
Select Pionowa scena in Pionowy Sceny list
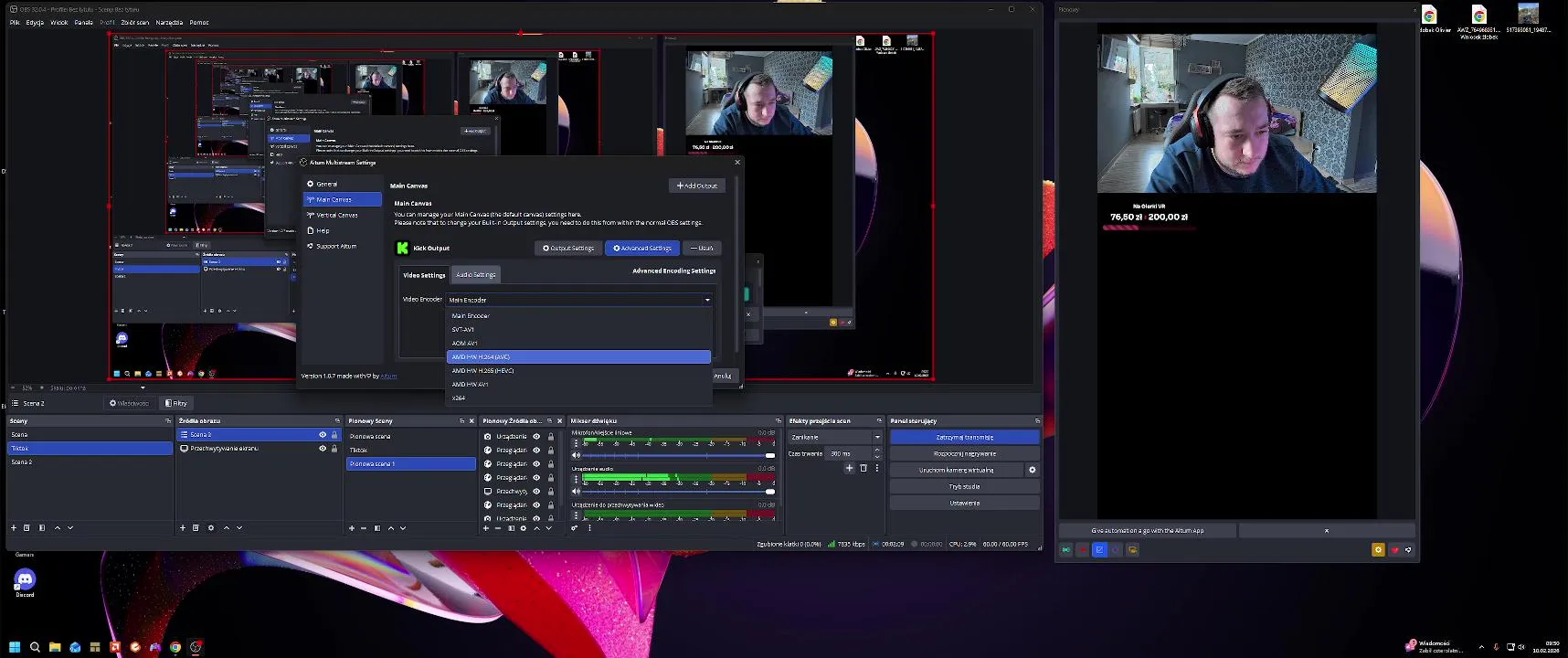411,436
